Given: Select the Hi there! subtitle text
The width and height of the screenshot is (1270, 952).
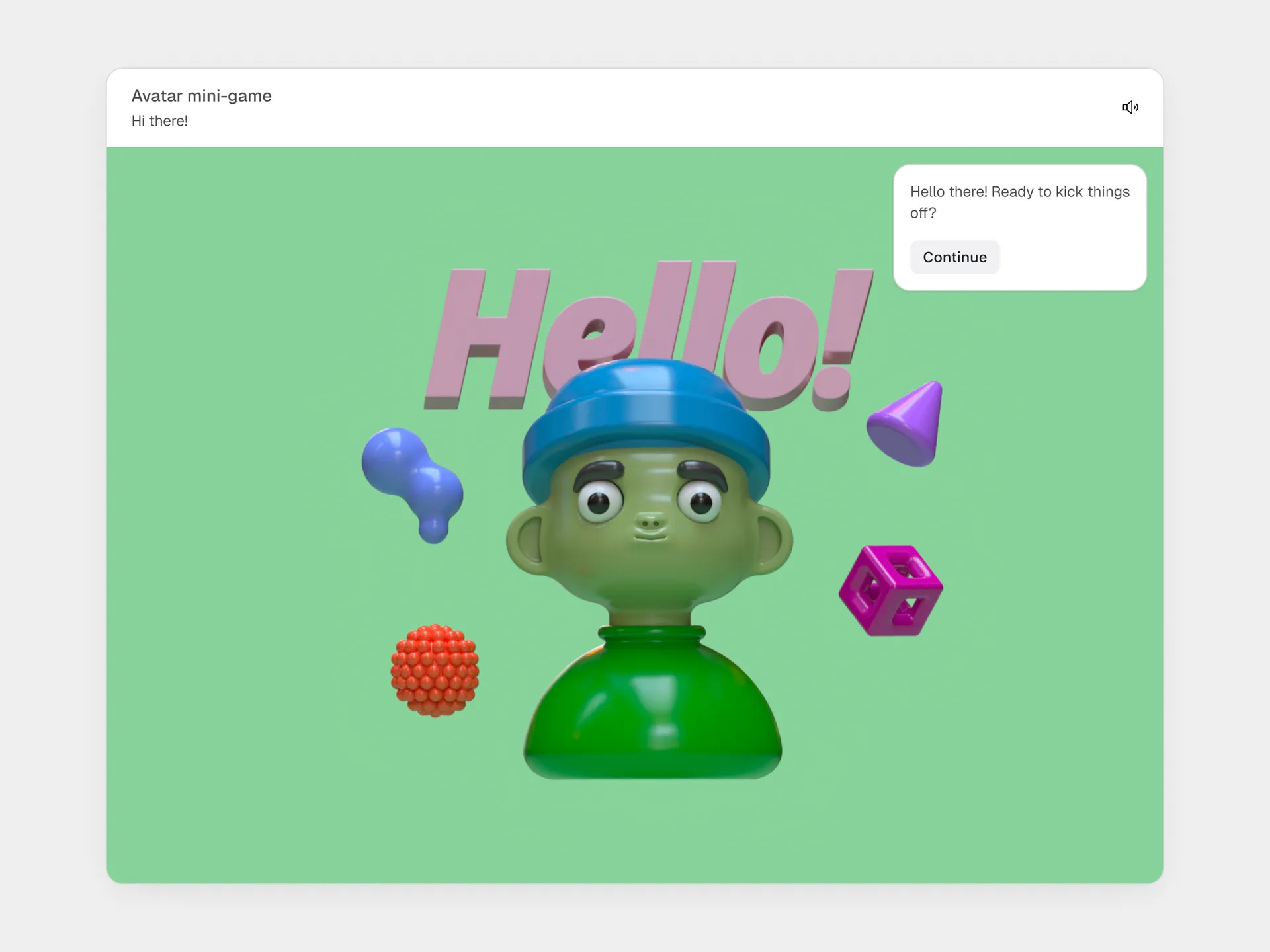Looking at the screenshot, I should (159, 121).
